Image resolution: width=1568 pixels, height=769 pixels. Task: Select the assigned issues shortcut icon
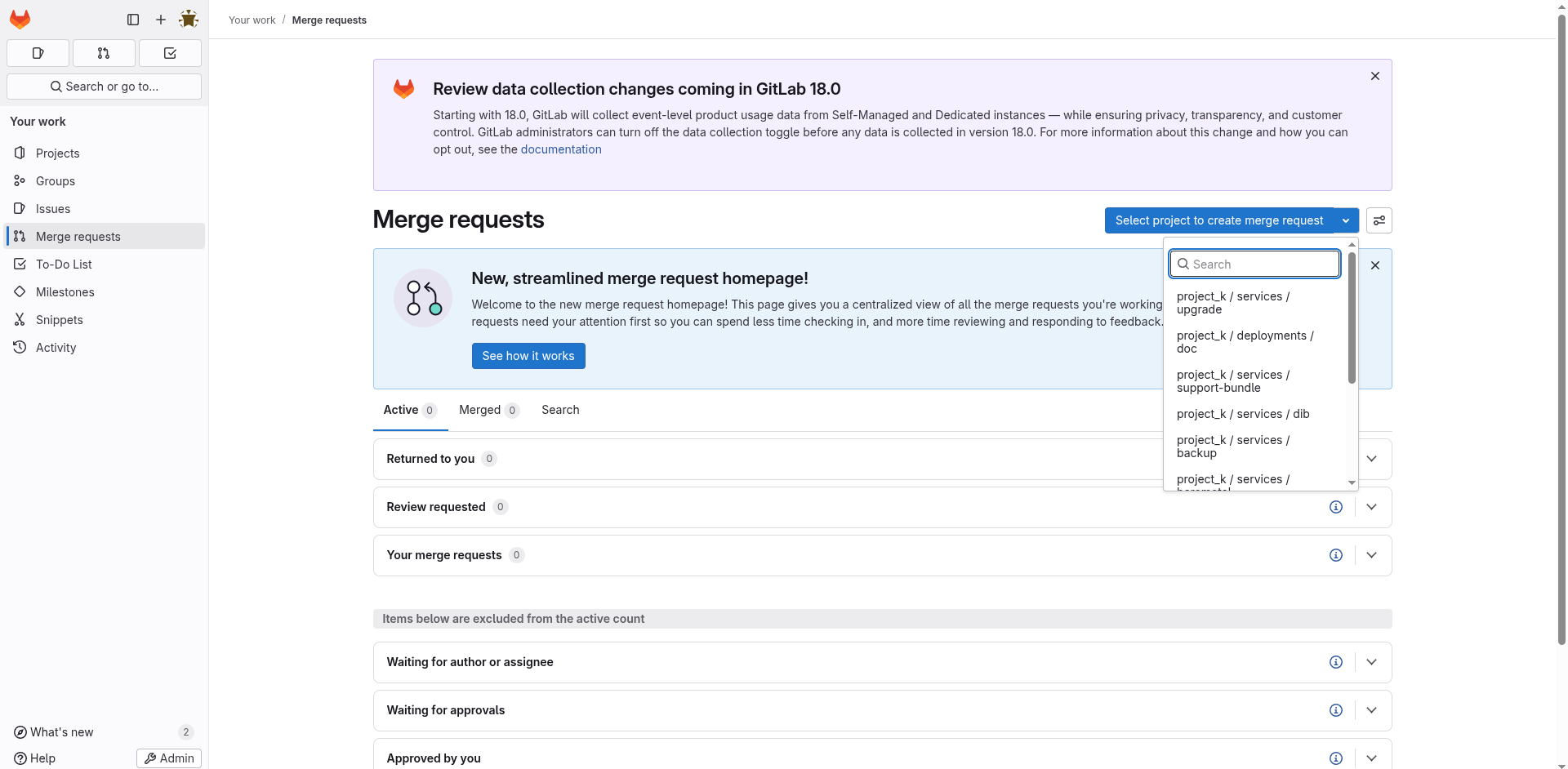point(38,53)
